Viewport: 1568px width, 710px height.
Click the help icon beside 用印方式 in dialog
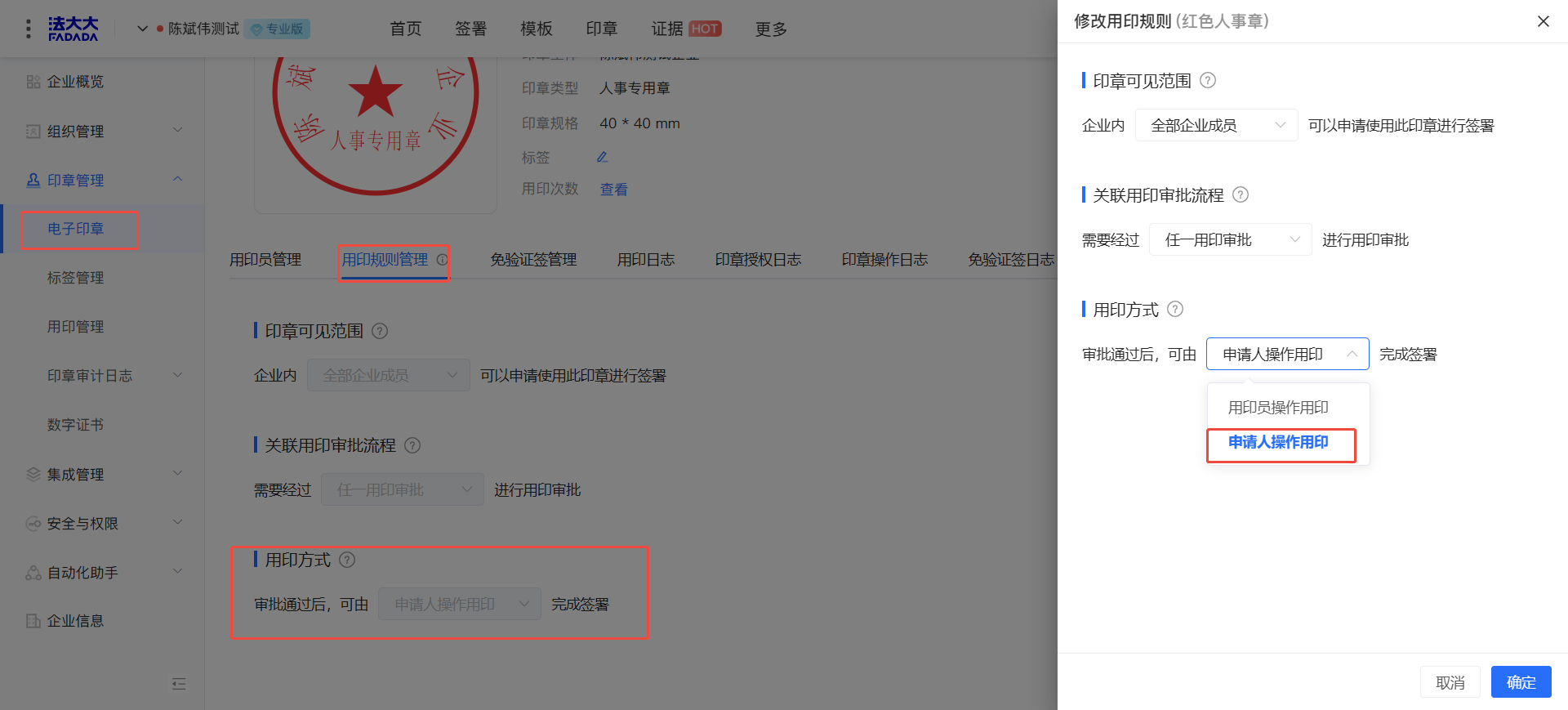point(1175,309)
